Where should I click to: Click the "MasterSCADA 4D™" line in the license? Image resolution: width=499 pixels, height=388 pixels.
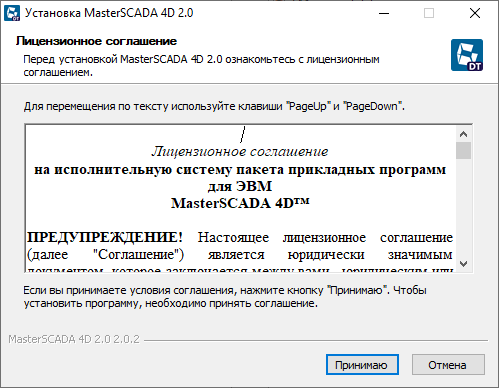click(240, 203)
